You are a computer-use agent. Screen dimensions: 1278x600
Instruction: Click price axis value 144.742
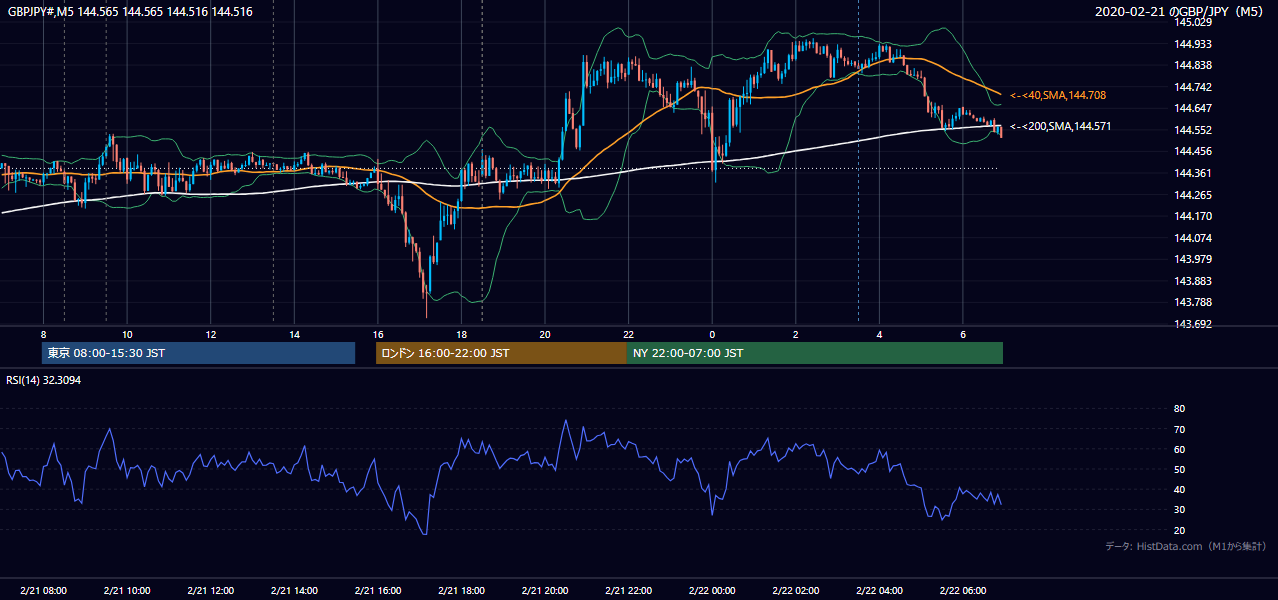coord(1193,87)
